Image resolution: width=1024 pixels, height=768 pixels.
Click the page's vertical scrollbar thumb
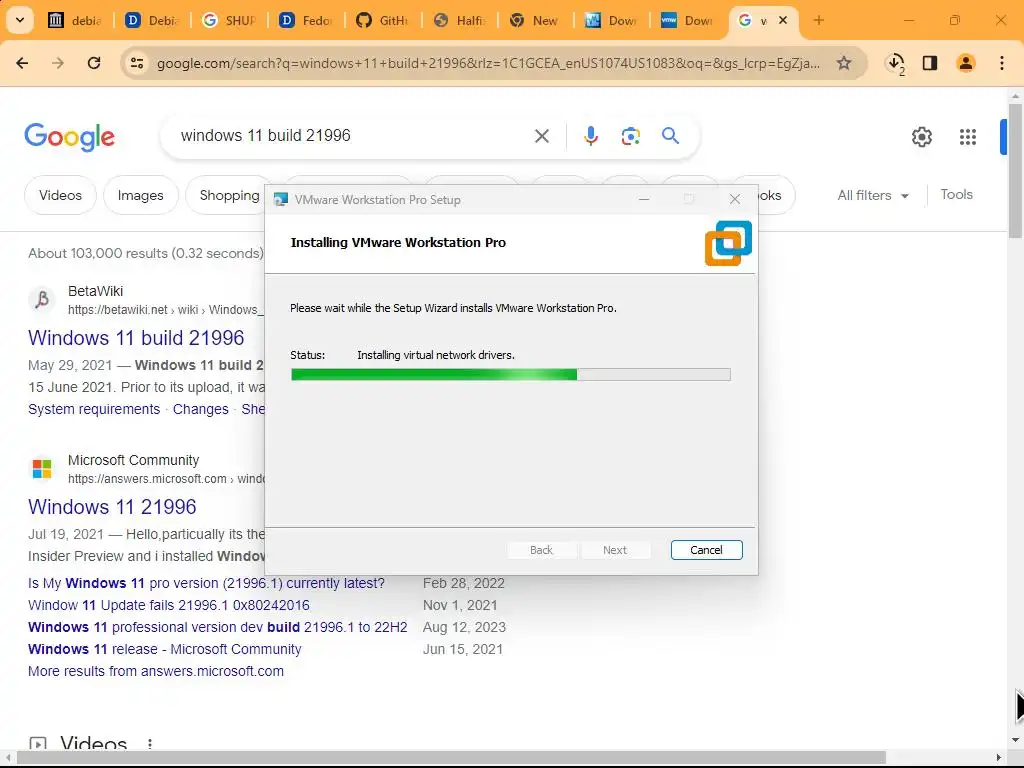[x=1015, y=171]
